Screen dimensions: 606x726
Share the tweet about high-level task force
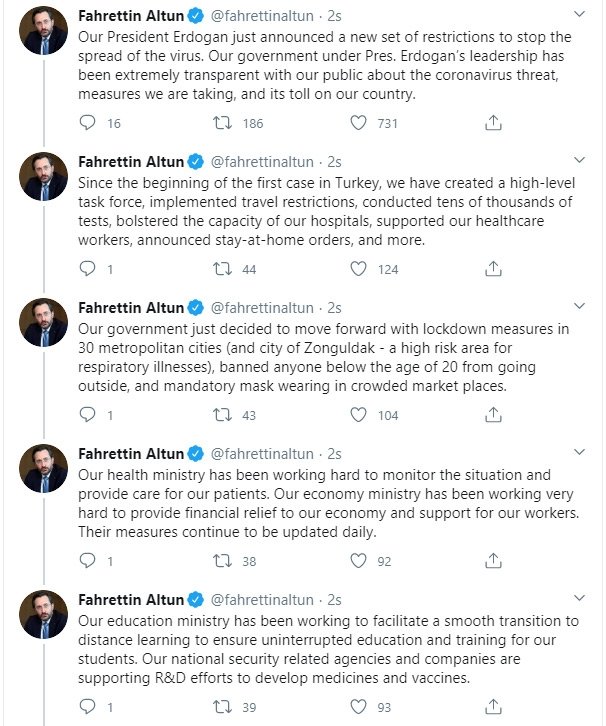point(493,269)
